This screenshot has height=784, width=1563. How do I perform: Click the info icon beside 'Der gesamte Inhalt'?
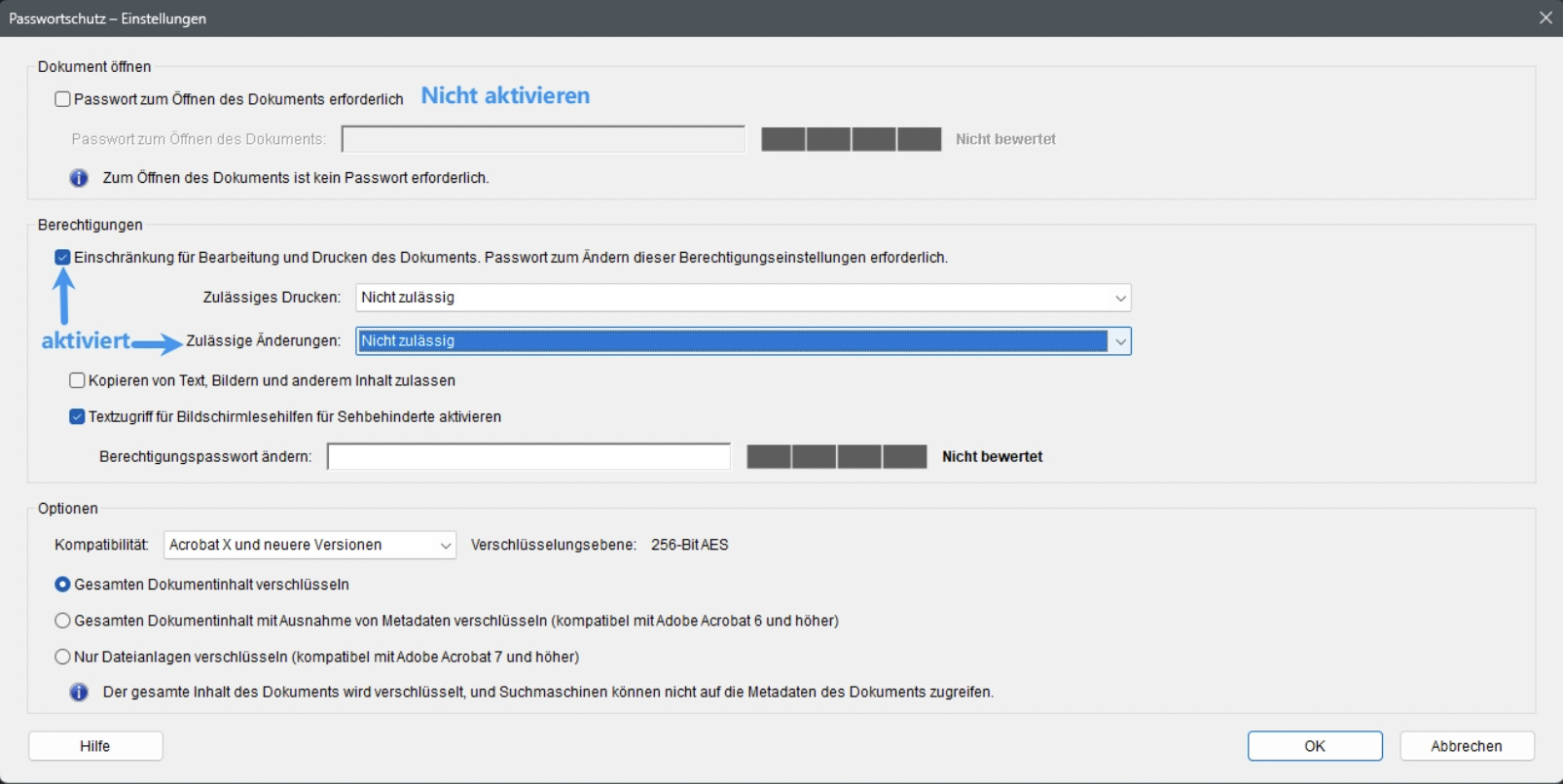coord(79,693)
